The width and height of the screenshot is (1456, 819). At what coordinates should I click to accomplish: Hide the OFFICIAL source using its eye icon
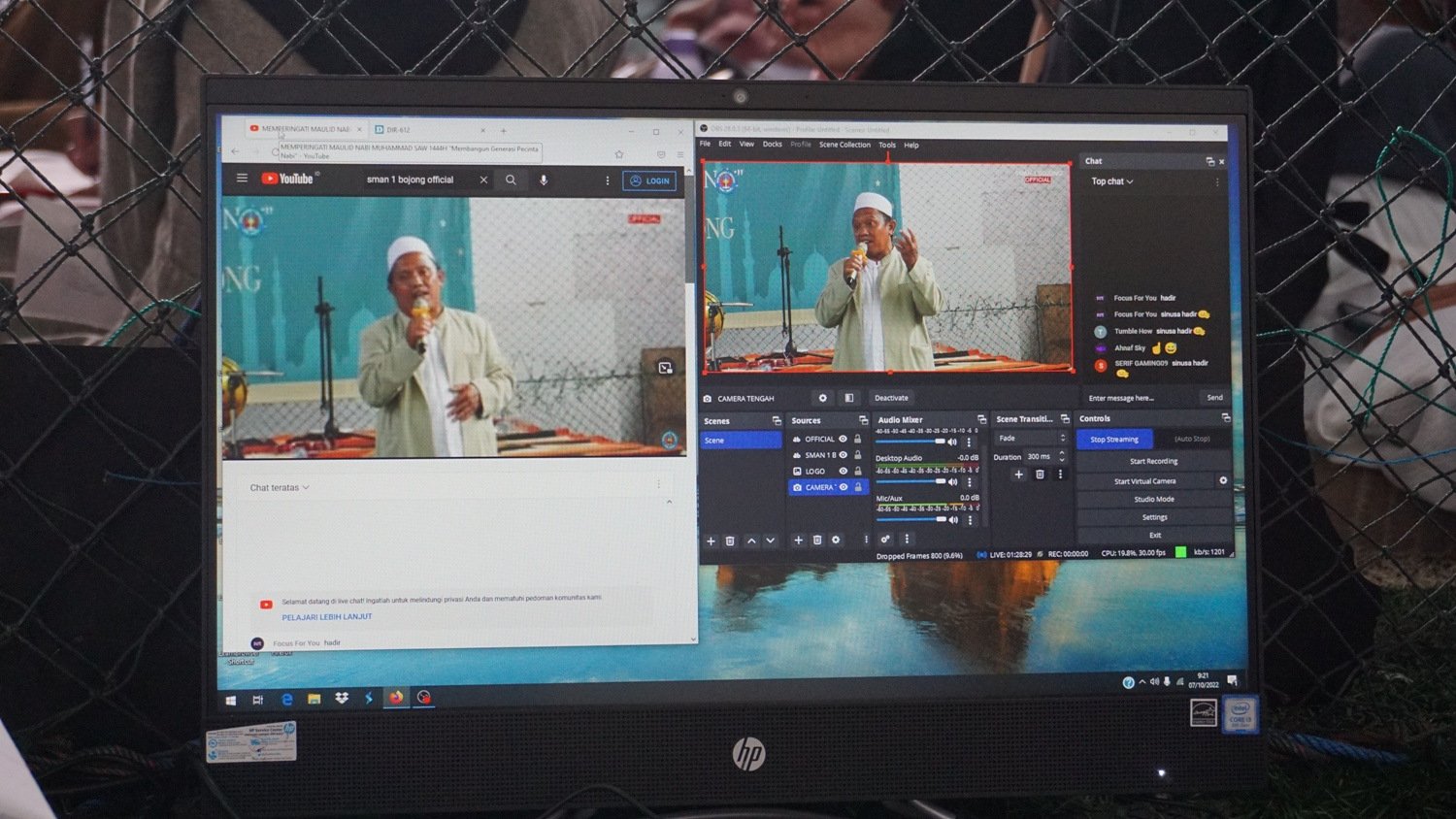click(843, 439)
